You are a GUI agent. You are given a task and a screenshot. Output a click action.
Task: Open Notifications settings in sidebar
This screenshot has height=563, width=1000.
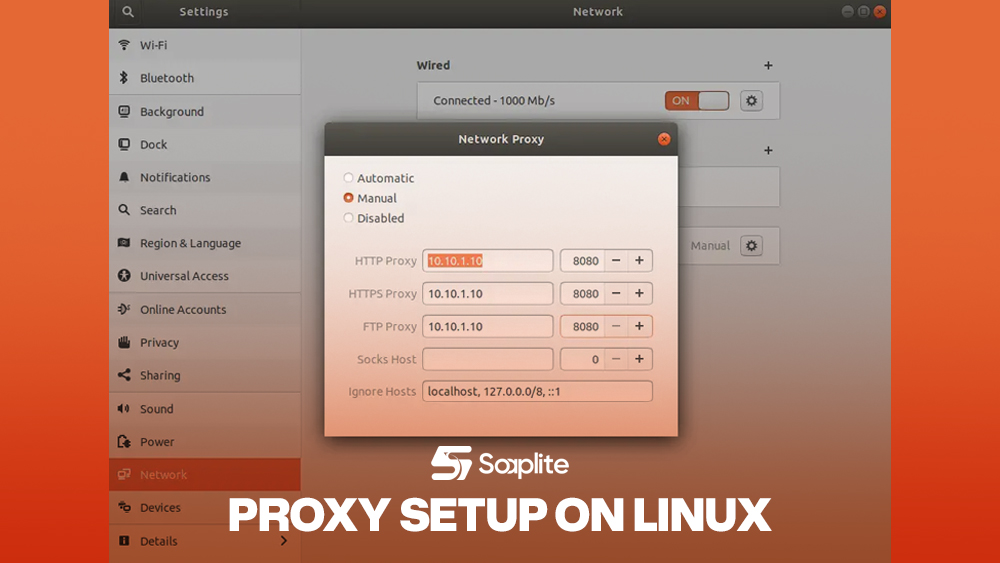205,177
